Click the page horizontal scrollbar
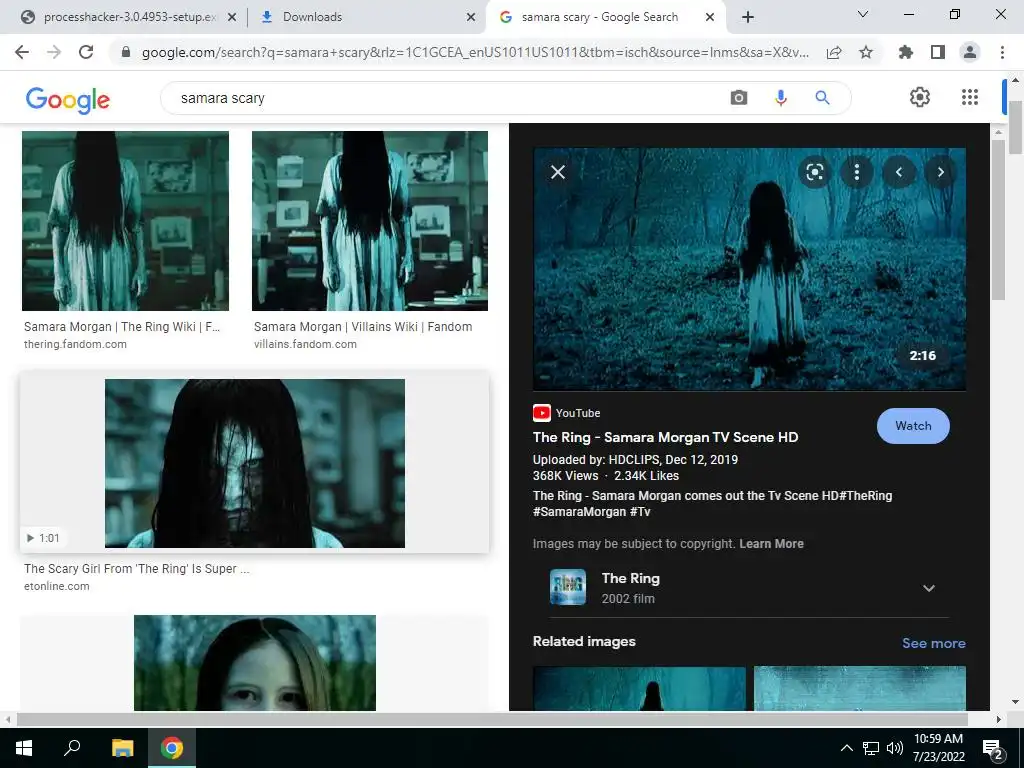This screenshot has height=768, width=1024. coord(492,719)
